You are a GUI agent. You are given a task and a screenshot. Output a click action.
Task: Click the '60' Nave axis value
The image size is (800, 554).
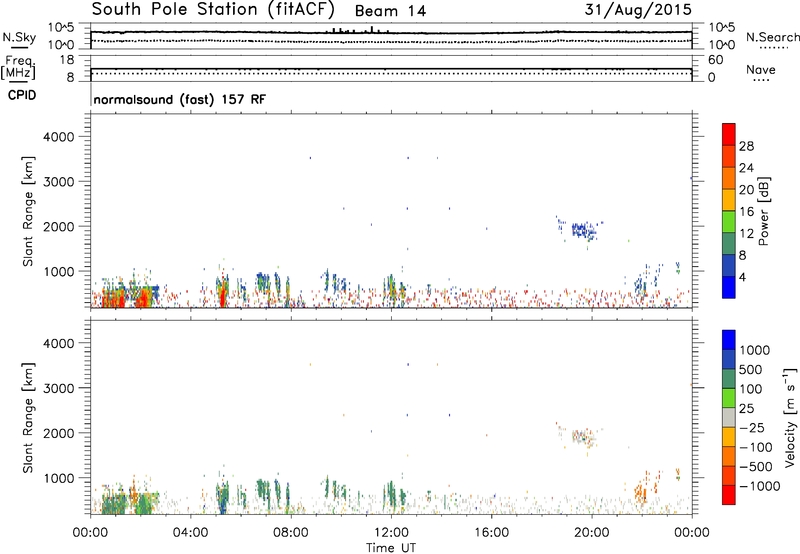(x=715, y=60)
